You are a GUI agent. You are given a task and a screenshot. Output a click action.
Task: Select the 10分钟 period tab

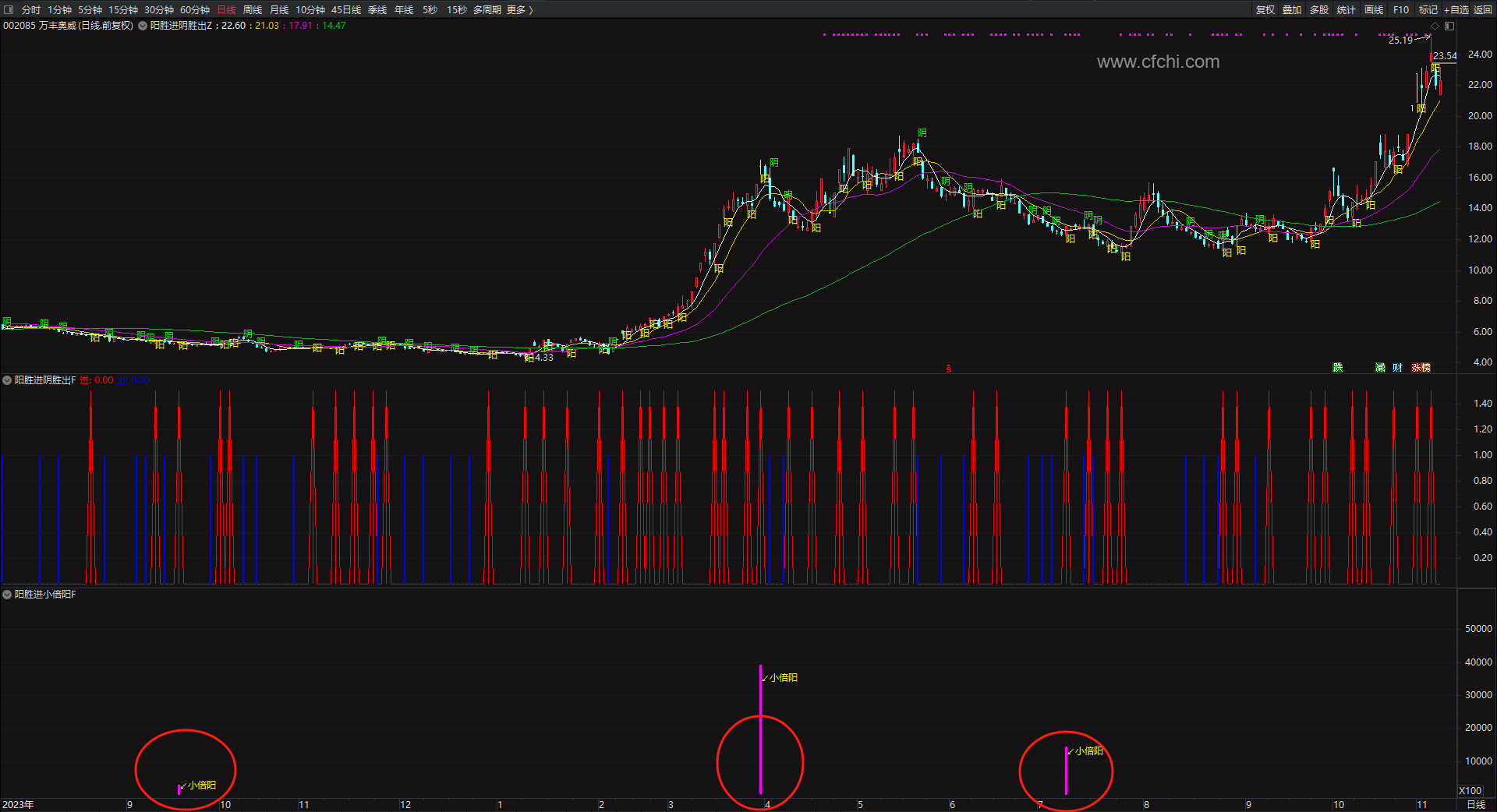310,9
